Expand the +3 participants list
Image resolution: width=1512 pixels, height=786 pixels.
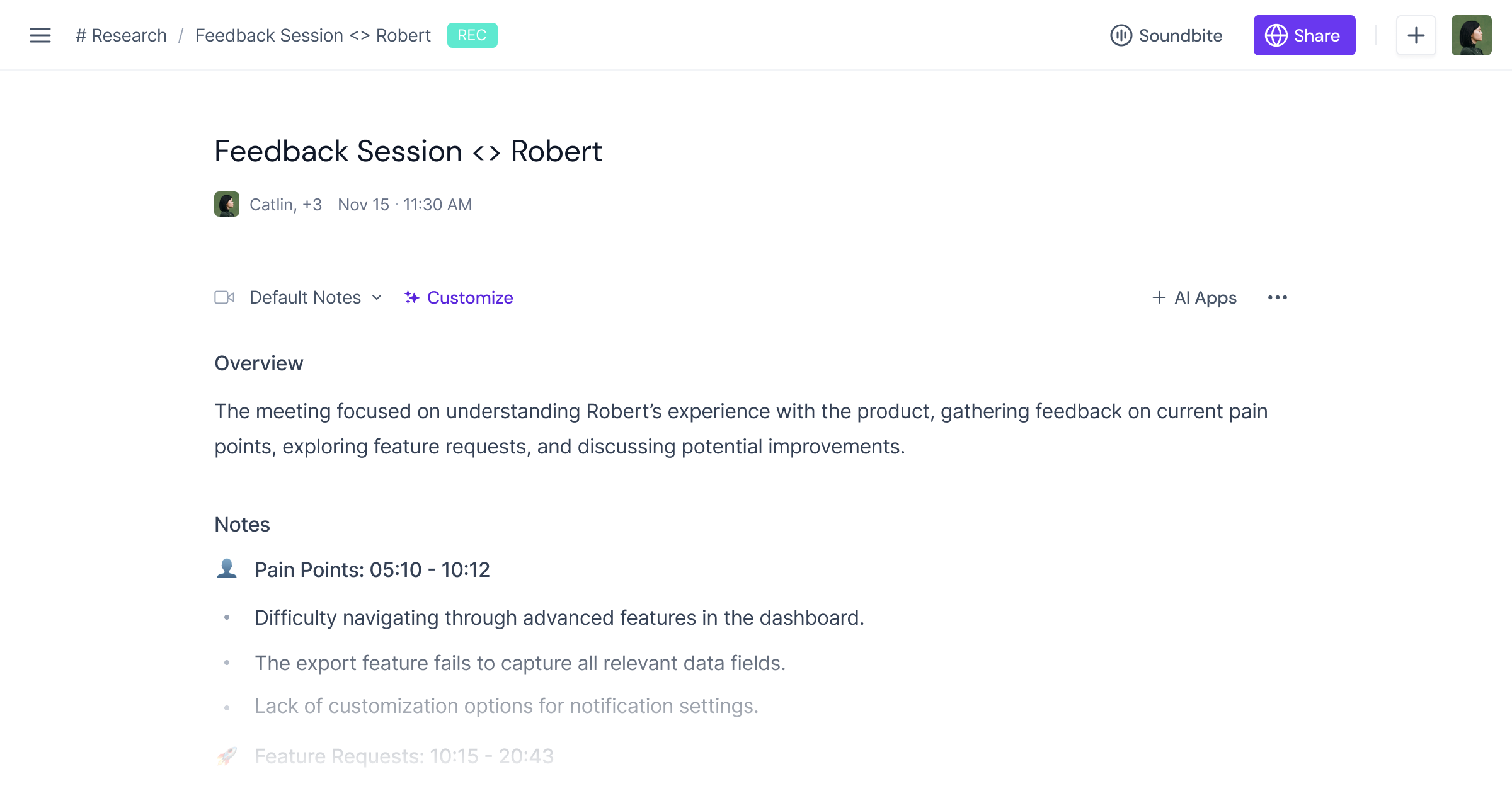(311, 204)
